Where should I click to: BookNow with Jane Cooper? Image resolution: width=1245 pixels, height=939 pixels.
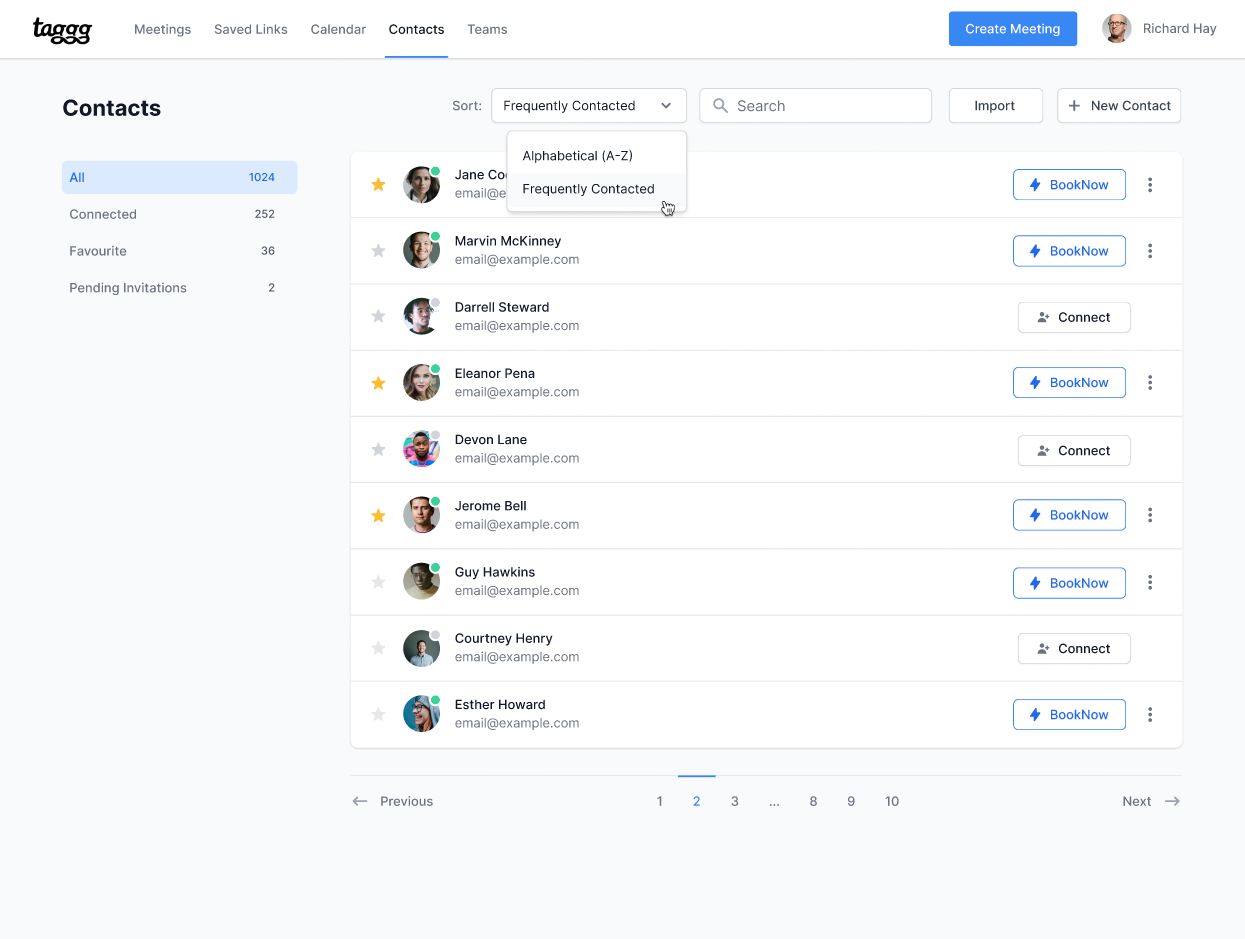point(1069,185)
